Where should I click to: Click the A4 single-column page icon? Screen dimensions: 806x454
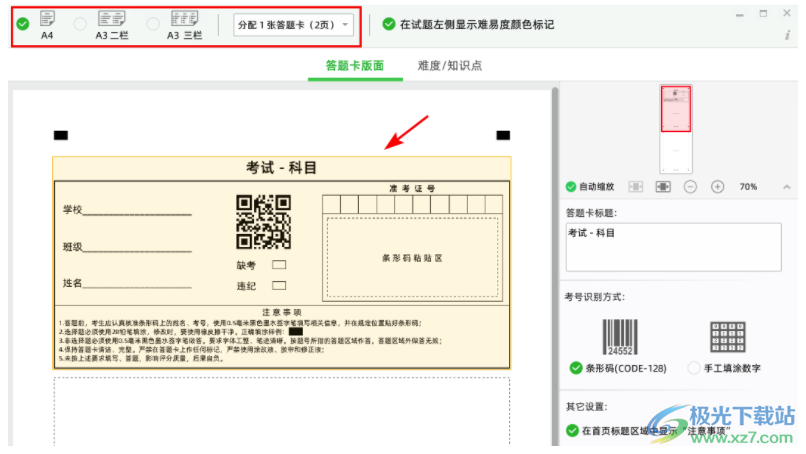tap(47, 19)
